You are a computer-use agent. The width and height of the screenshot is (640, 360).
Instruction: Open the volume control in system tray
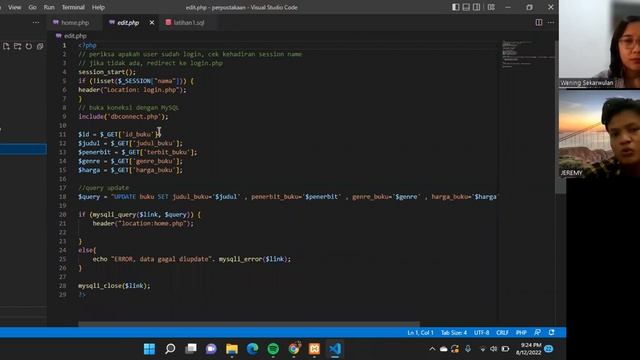[493, 349]
